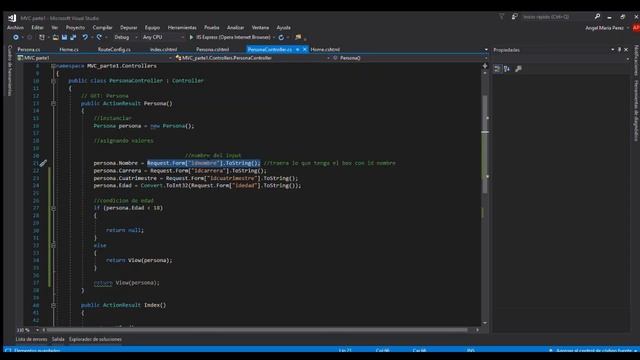Switch to the Index.cshtml tab
The image size is (640, 360).
click(x=163, y=49)
